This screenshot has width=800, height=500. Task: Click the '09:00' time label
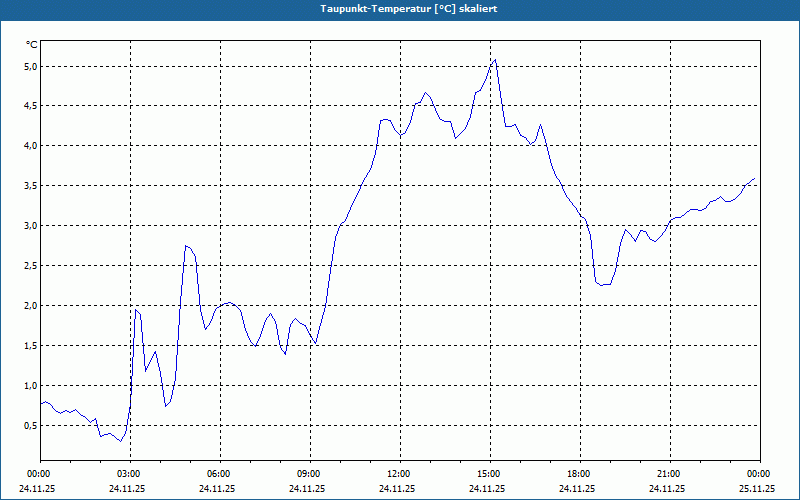tap(310, 474)
